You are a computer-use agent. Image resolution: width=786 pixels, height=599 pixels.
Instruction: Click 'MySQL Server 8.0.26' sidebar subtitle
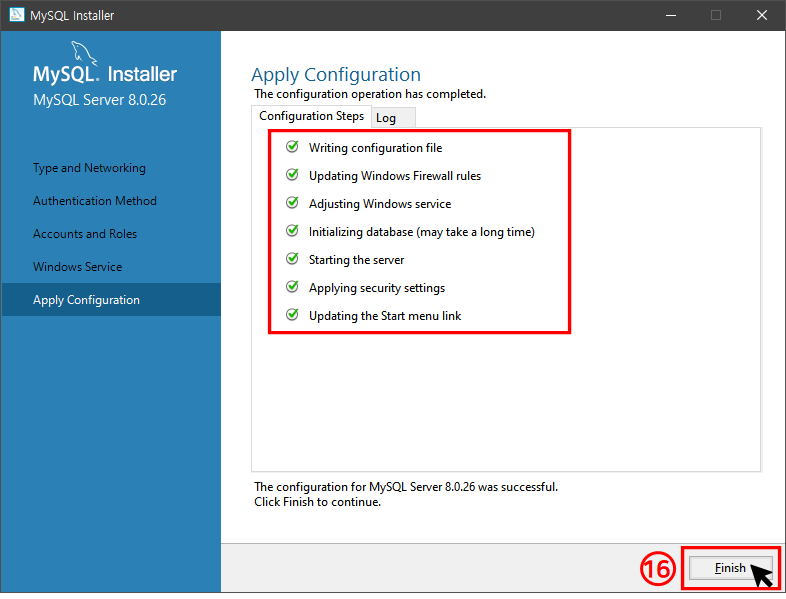tap(99, 100)
